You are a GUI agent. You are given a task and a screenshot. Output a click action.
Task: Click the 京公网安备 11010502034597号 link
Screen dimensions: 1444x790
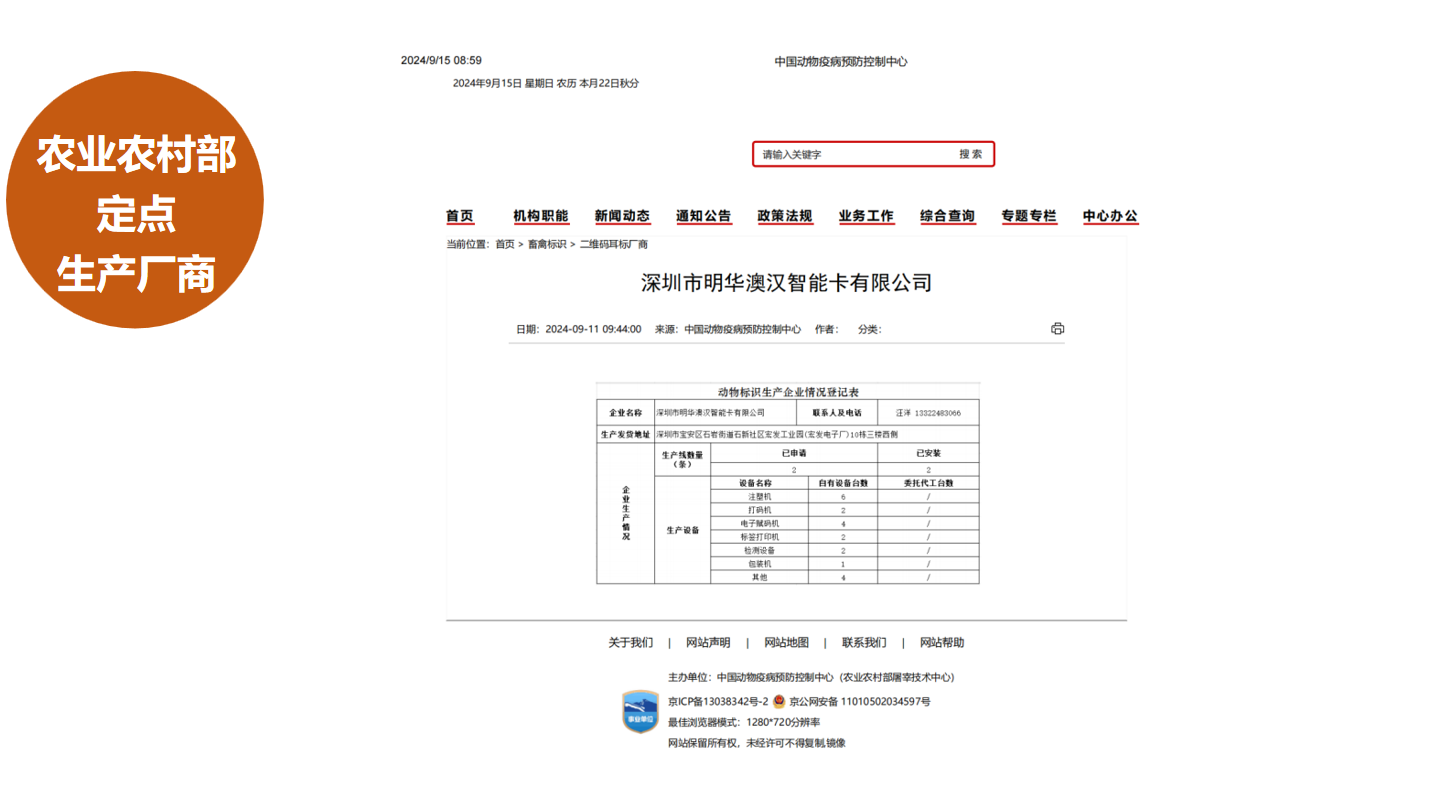coord(860,702)
